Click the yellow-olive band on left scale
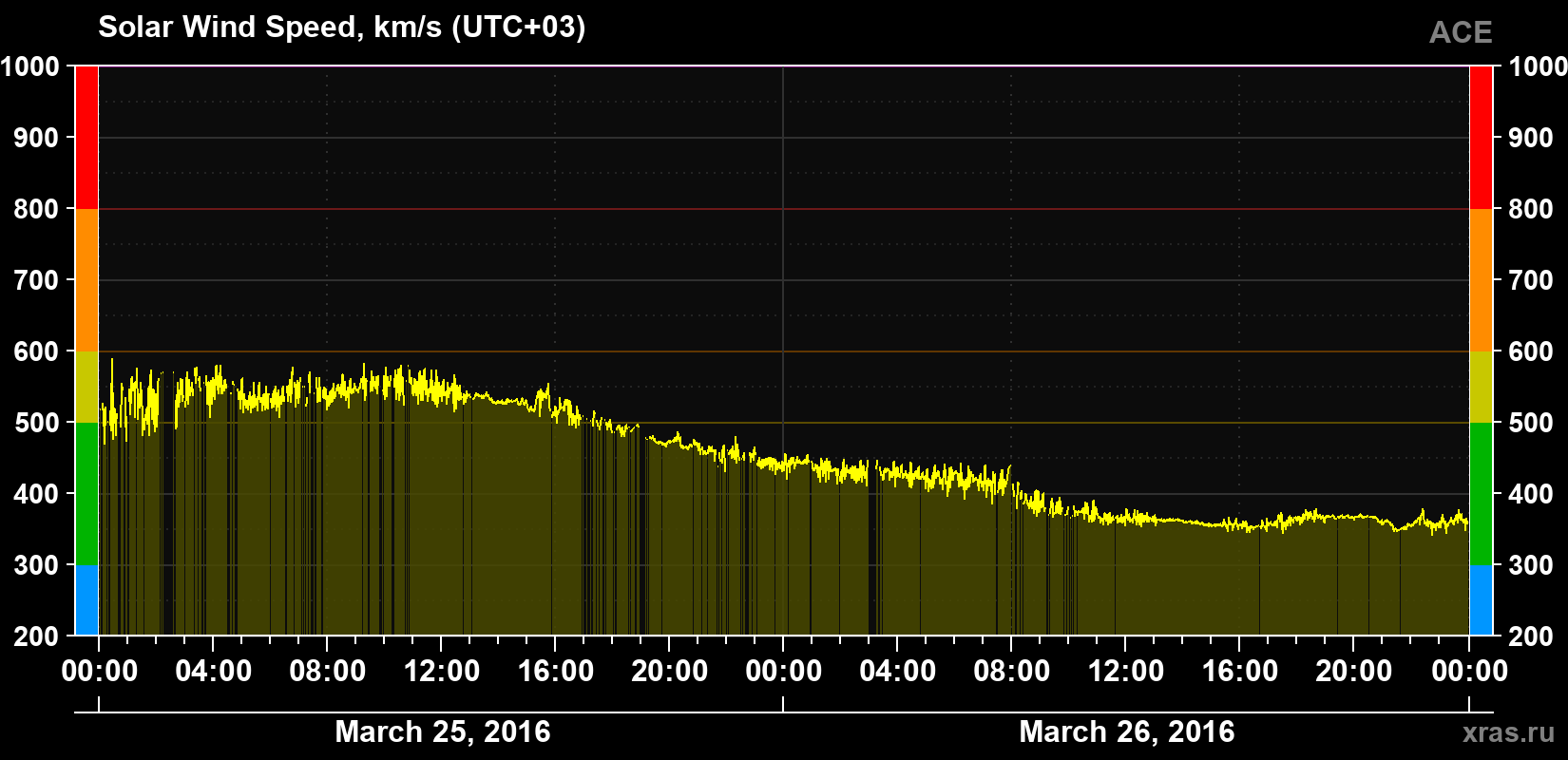1568x760 pixels. click(86, 387)
